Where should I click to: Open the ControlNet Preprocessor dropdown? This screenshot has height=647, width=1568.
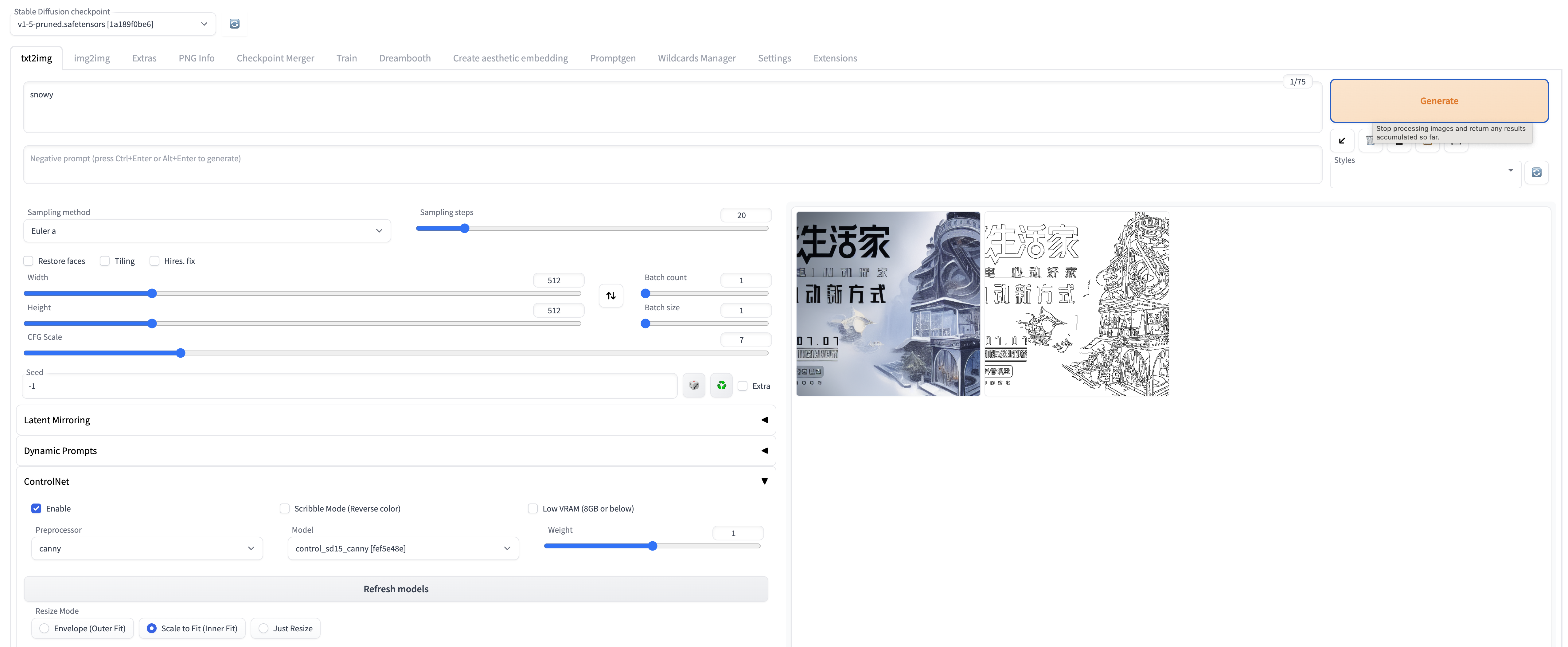[147, 548]
